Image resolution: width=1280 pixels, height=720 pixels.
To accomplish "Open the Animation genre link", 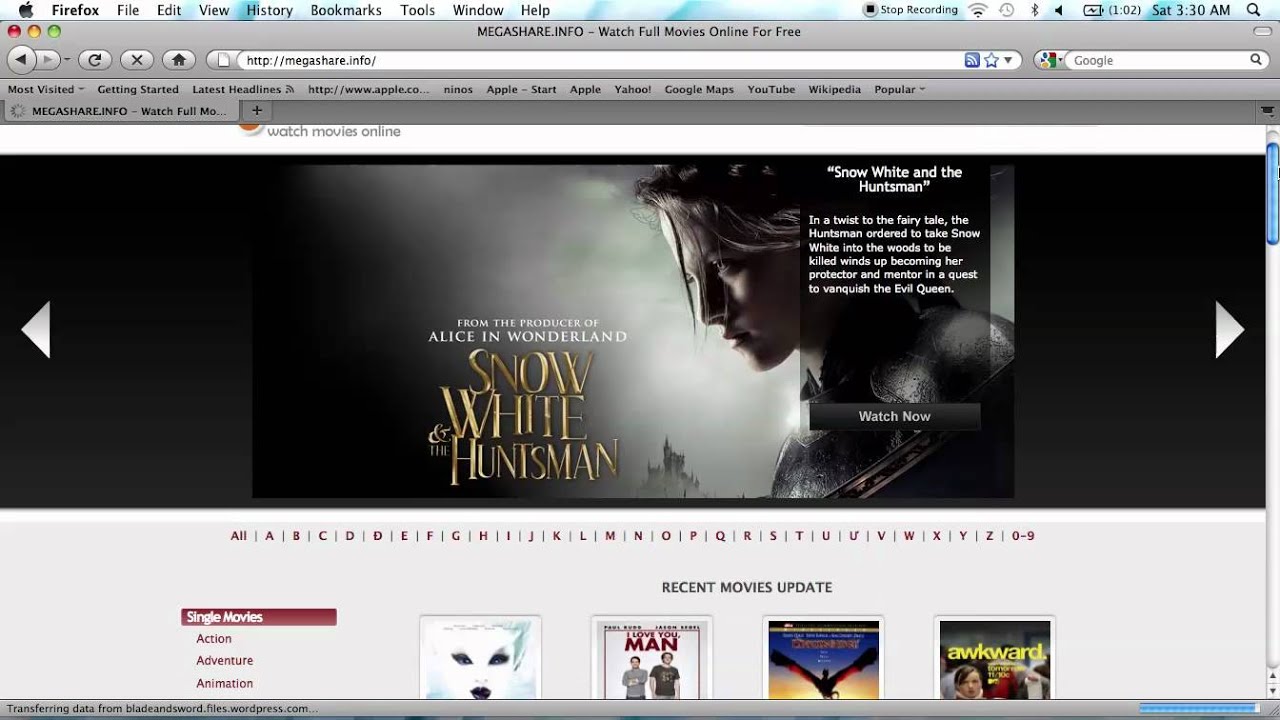I will pyautogui.click(x=225, y=684).
